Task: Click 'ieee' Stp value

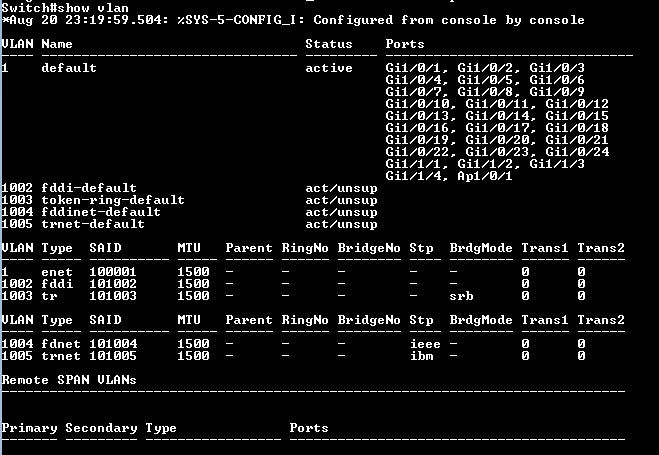Action: tap(425, 344)
